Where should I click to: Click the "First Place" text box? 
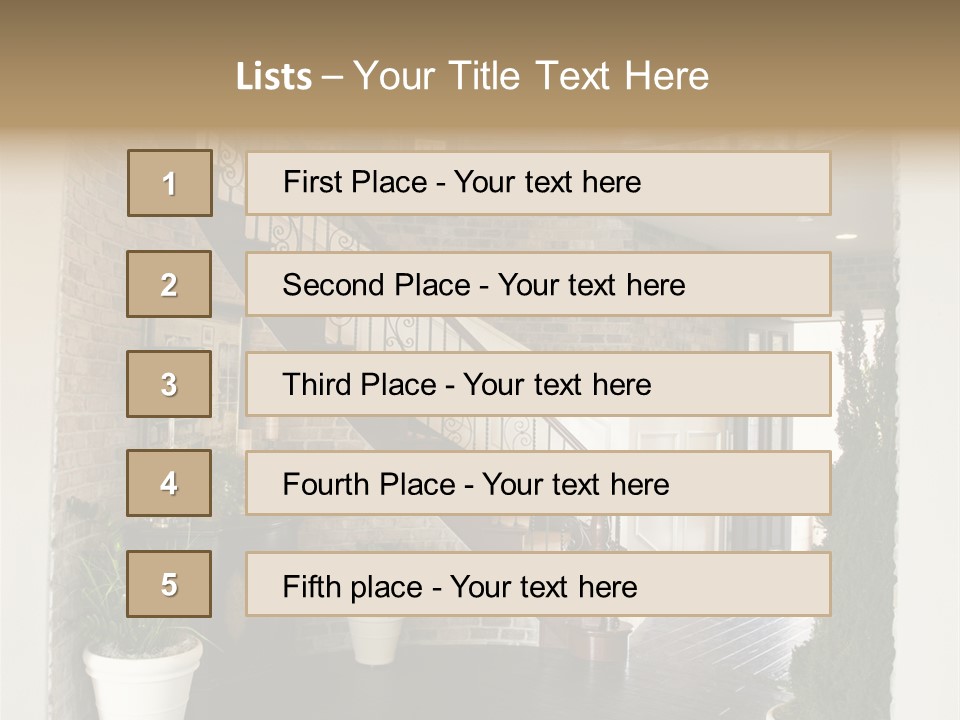pyautogui.click(x=538, y=183)
